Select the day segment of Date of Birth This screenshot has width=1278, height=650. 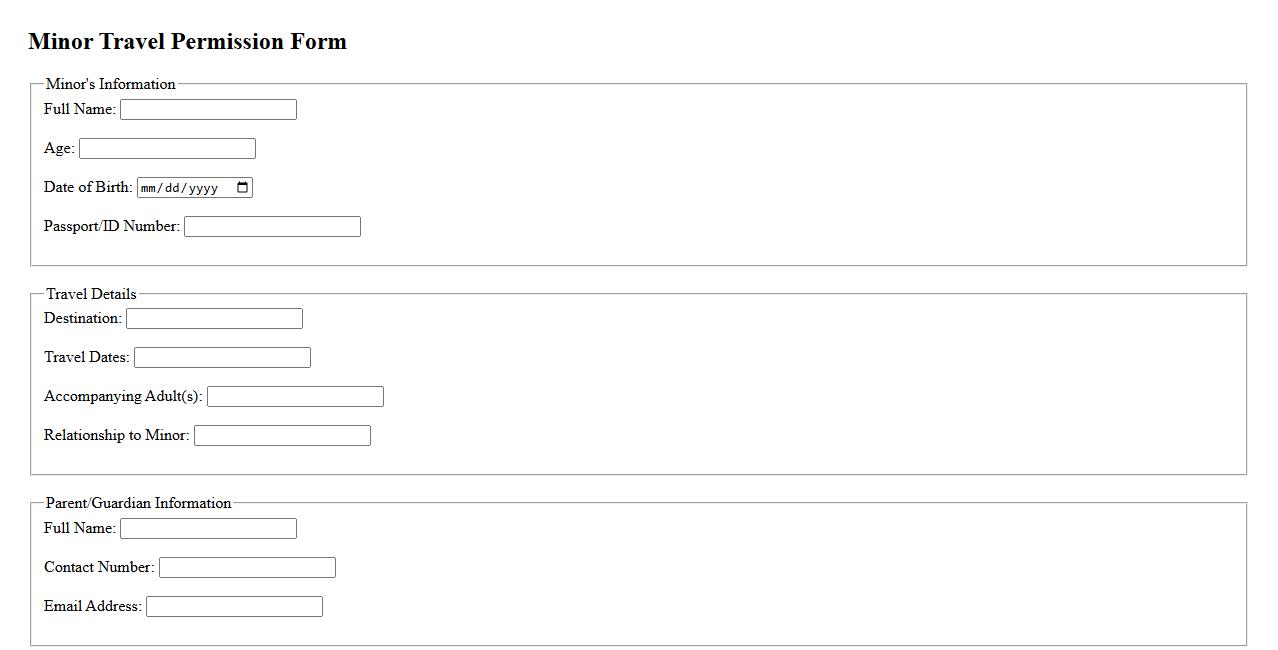click(173, 188)
